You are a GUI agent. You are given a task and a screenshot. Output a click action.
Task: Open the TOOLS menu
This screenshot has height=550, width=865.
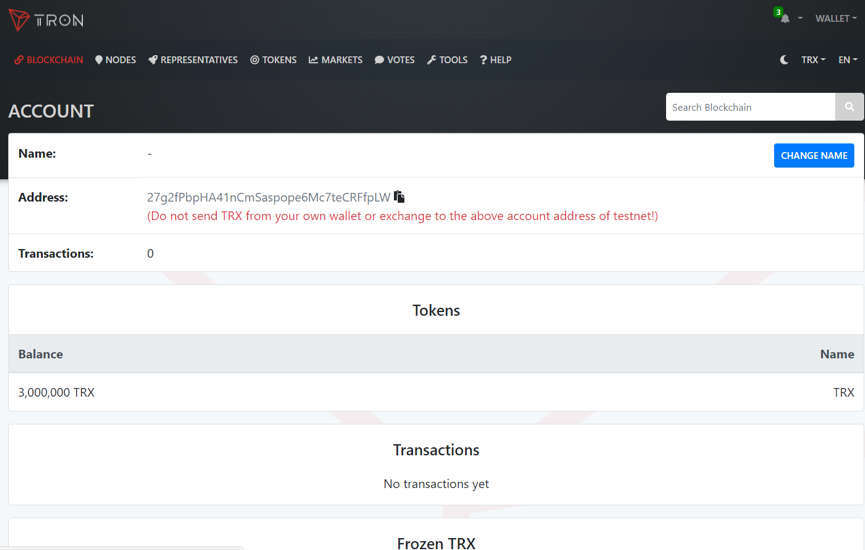(x=447, y=60)
